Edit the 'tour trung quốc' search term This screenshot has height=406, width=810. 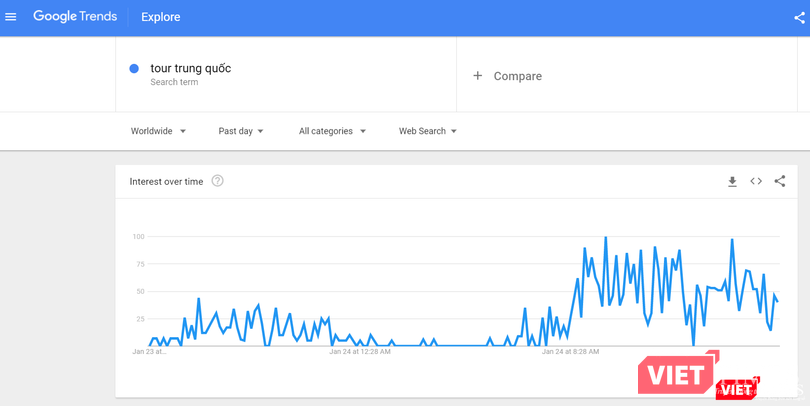(x=190, y=69)
